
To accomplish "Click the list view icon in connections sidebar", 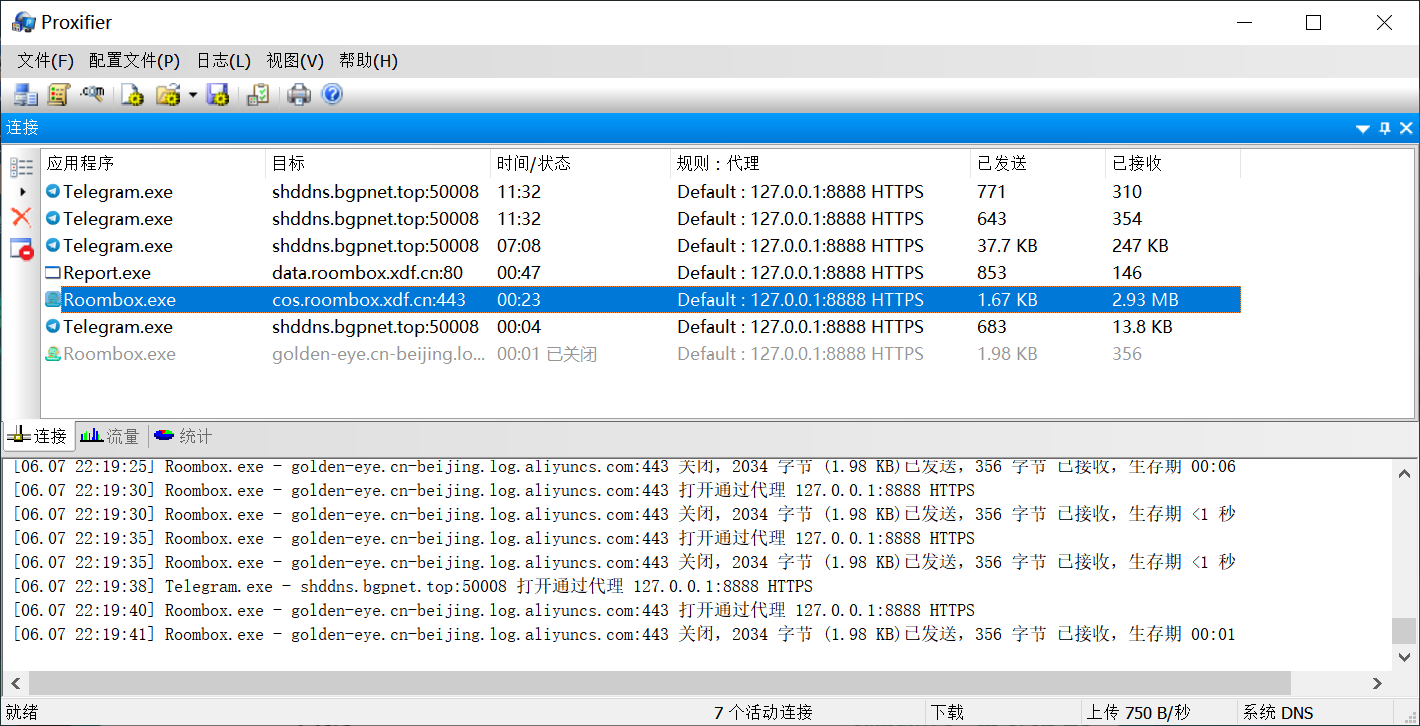I will point(21,167).
